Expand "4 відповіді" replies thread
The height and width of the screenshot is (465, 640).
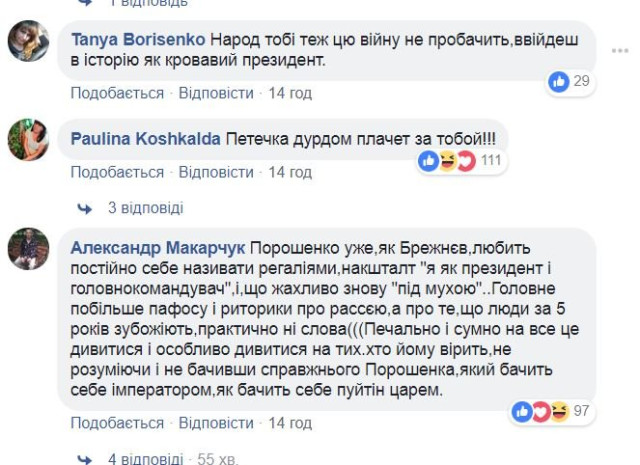[x=145, y=458]
